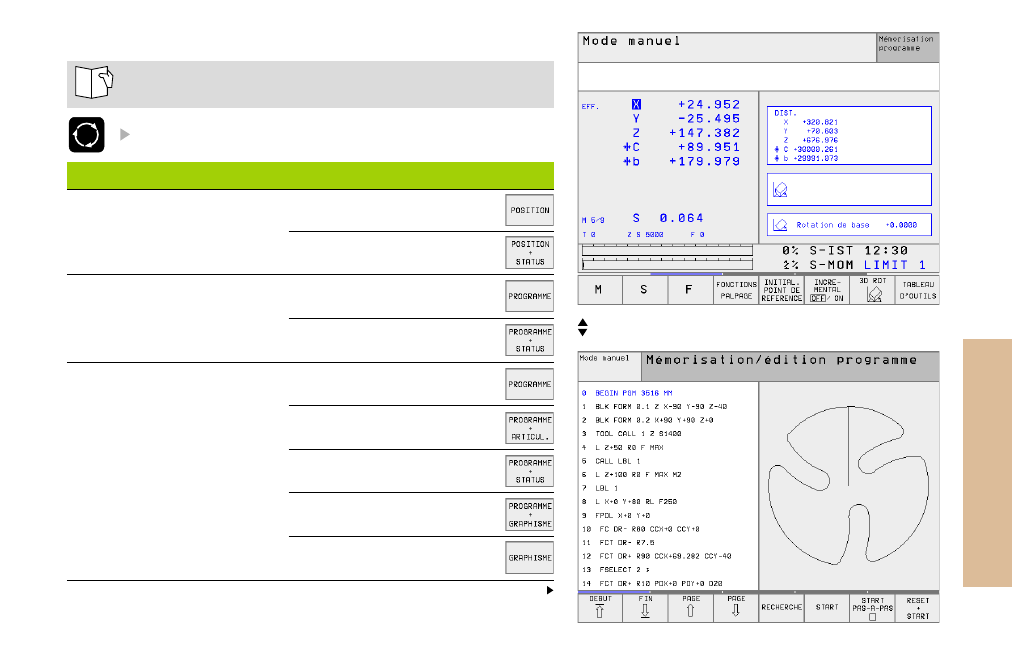
Task: Switch to the Mode manuel tab in the lower screen
Action: point(609,367)
